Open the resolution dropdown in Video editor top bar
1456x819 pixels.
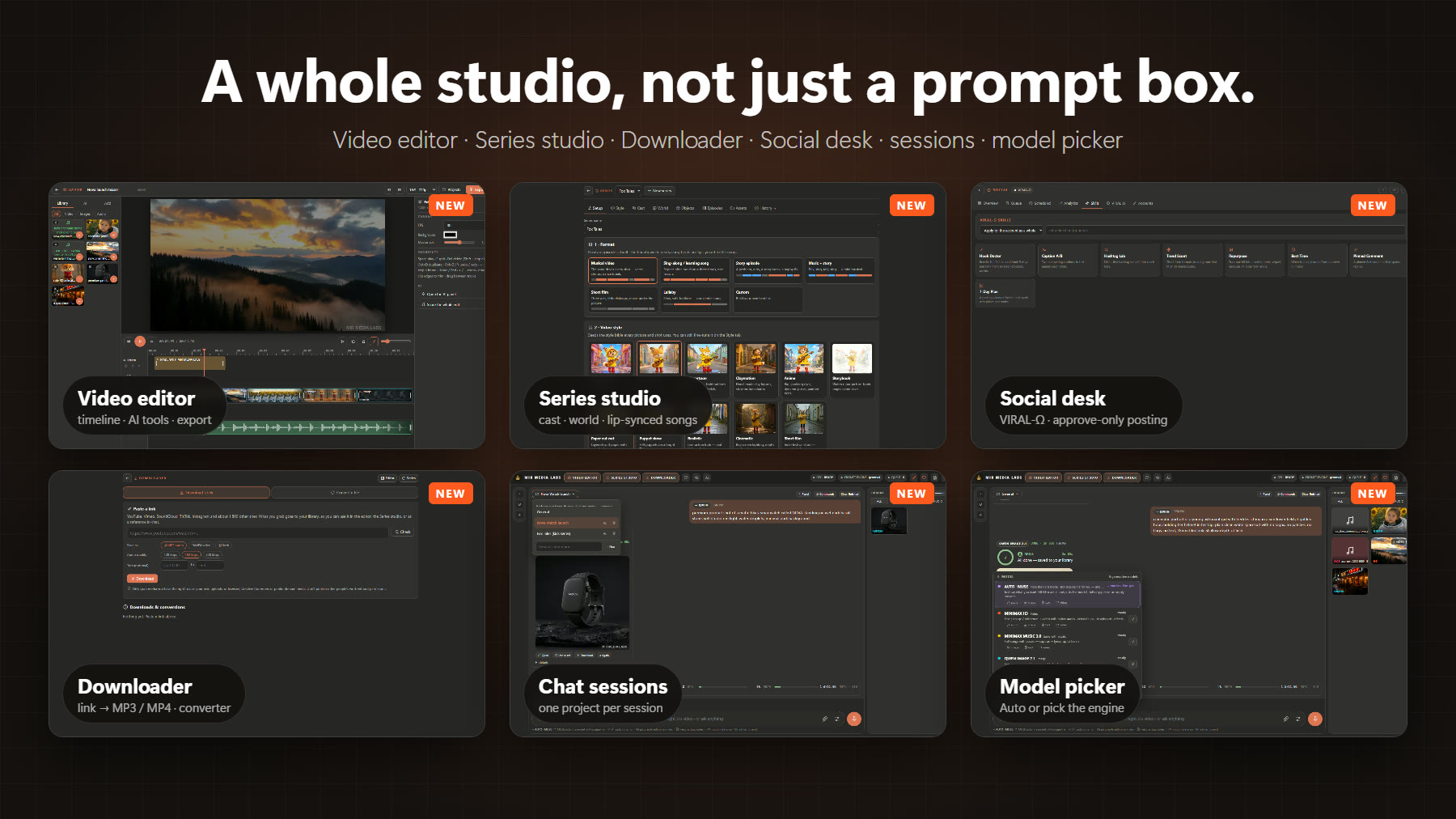coord(423,189)
